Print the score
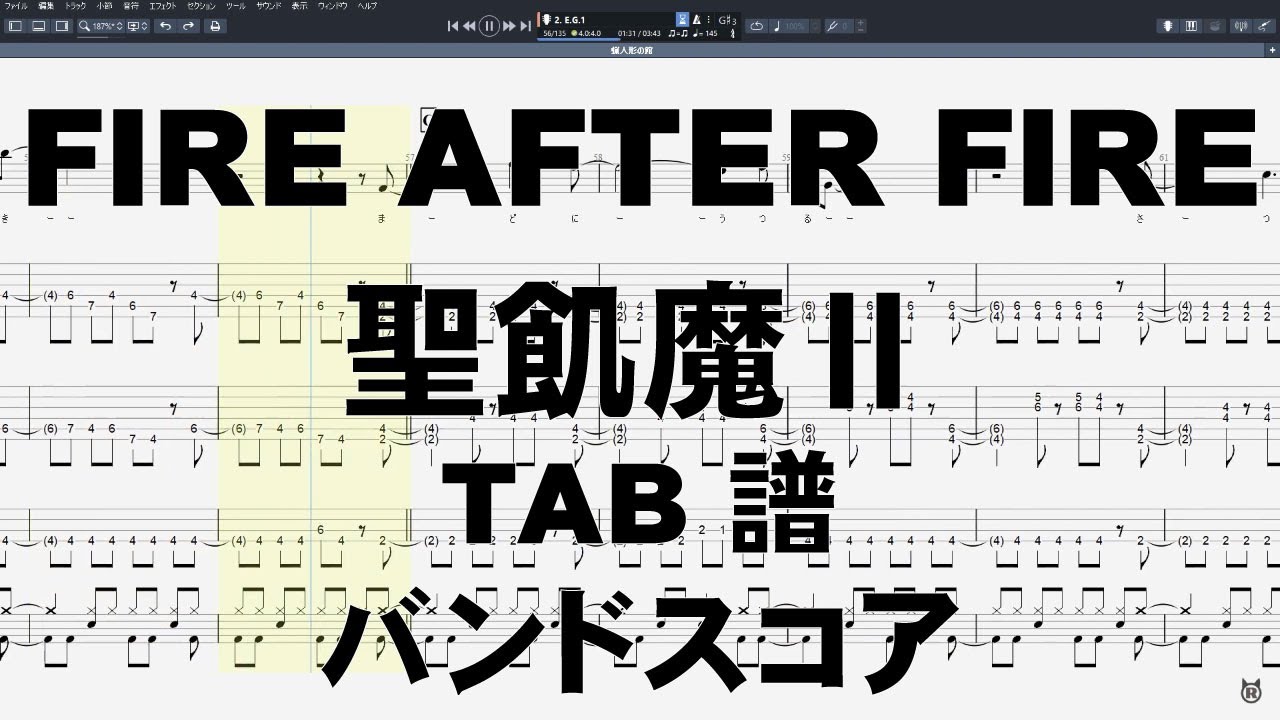This screenshot has width=1280, height=720. point(215,26)
